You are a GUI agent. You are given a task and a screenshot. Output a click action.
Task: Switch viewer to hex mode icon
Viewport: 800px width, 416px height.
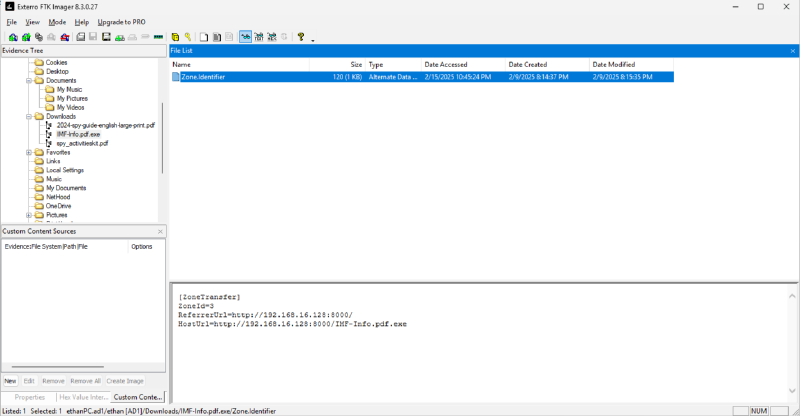tap(271, 37)
